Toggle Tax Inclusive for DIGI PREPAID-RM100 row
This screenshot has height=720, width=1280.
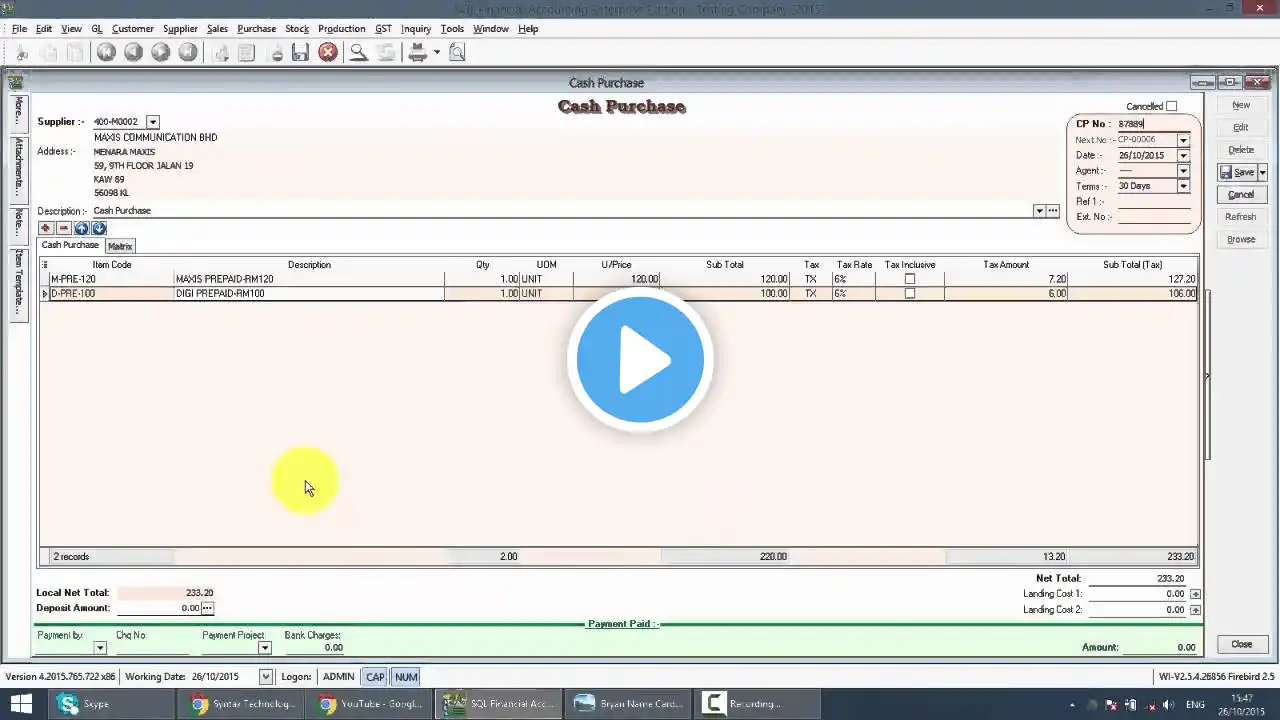(909, 294)
